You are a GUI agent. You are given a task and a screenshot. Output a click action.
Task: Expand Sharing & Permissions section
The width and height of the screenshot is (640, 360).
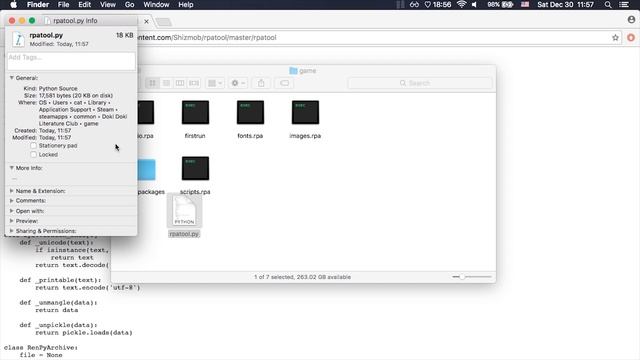12,231
